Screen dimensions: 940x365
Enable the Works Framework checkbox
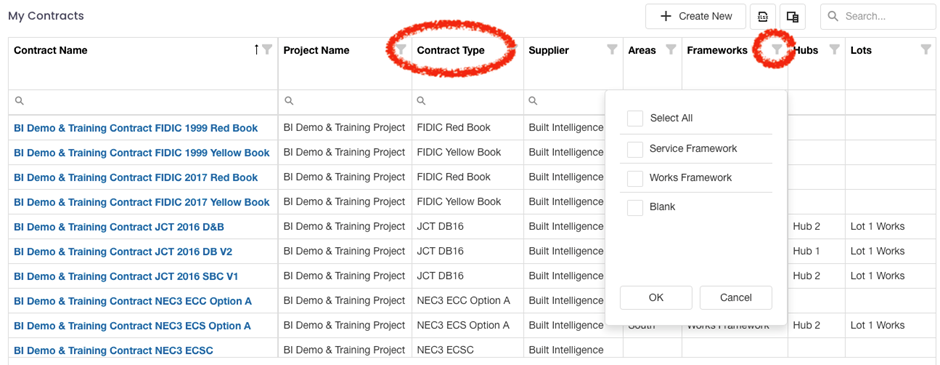pos(635,179)
